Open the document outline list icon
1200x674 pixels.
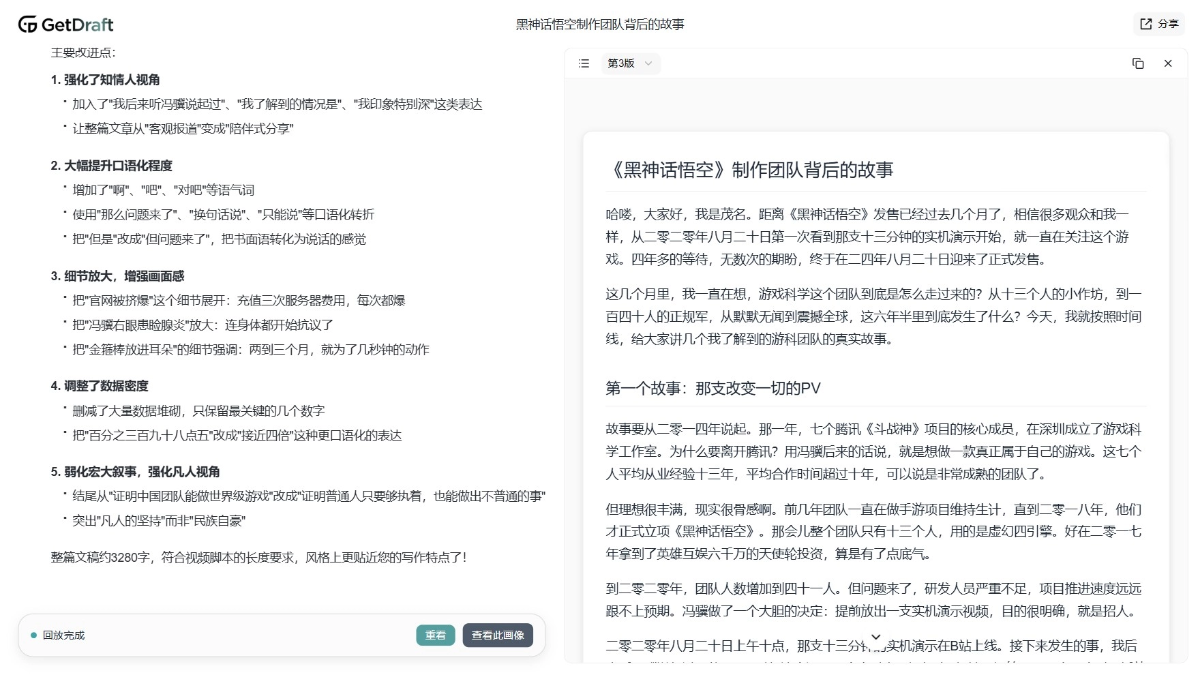584,63
